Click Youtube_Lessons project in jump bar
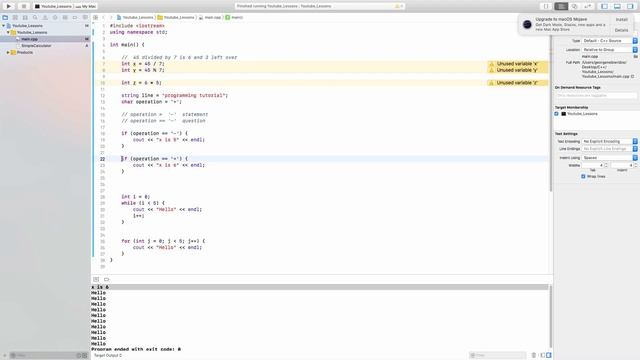Screen dimensions: 640x360 pyautogui.click(x=135, y=18)
